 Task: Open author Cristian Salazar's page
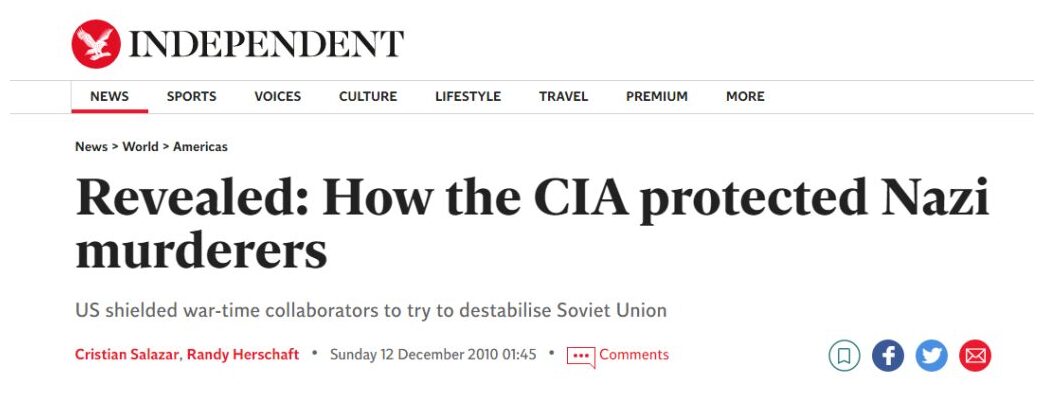127,355
